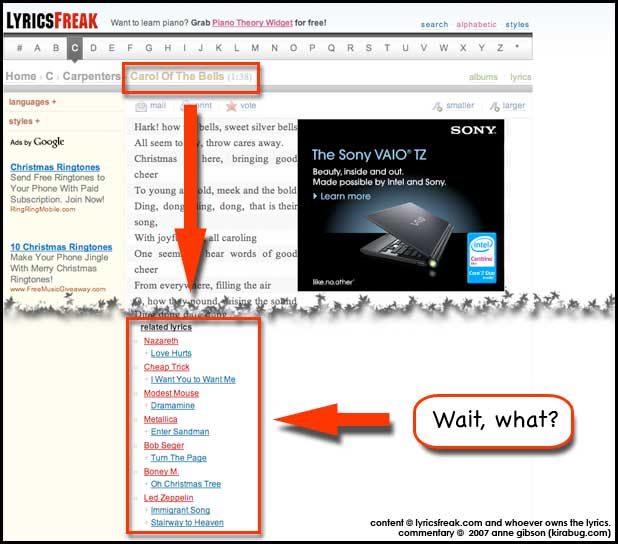This screenshot has height=544, width=618.
Task: Select letter S in alphabet bar
Action: point(369,48)
